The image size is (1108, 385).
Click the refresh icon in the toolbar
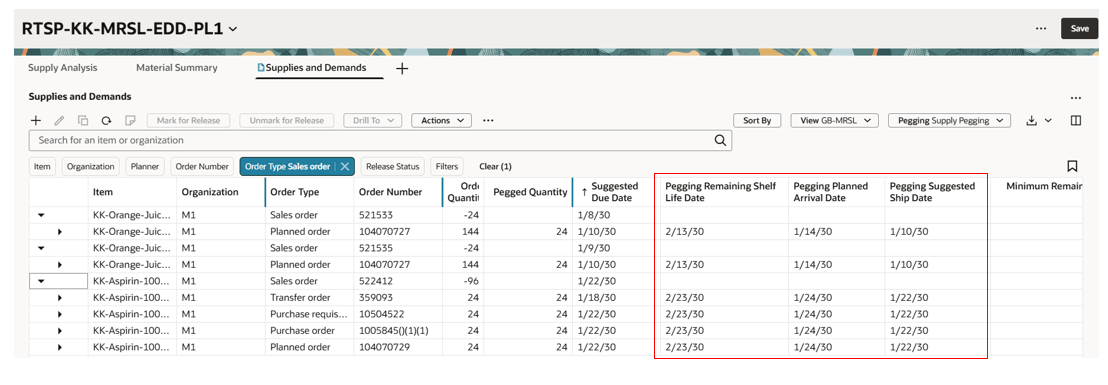[107, 120]
